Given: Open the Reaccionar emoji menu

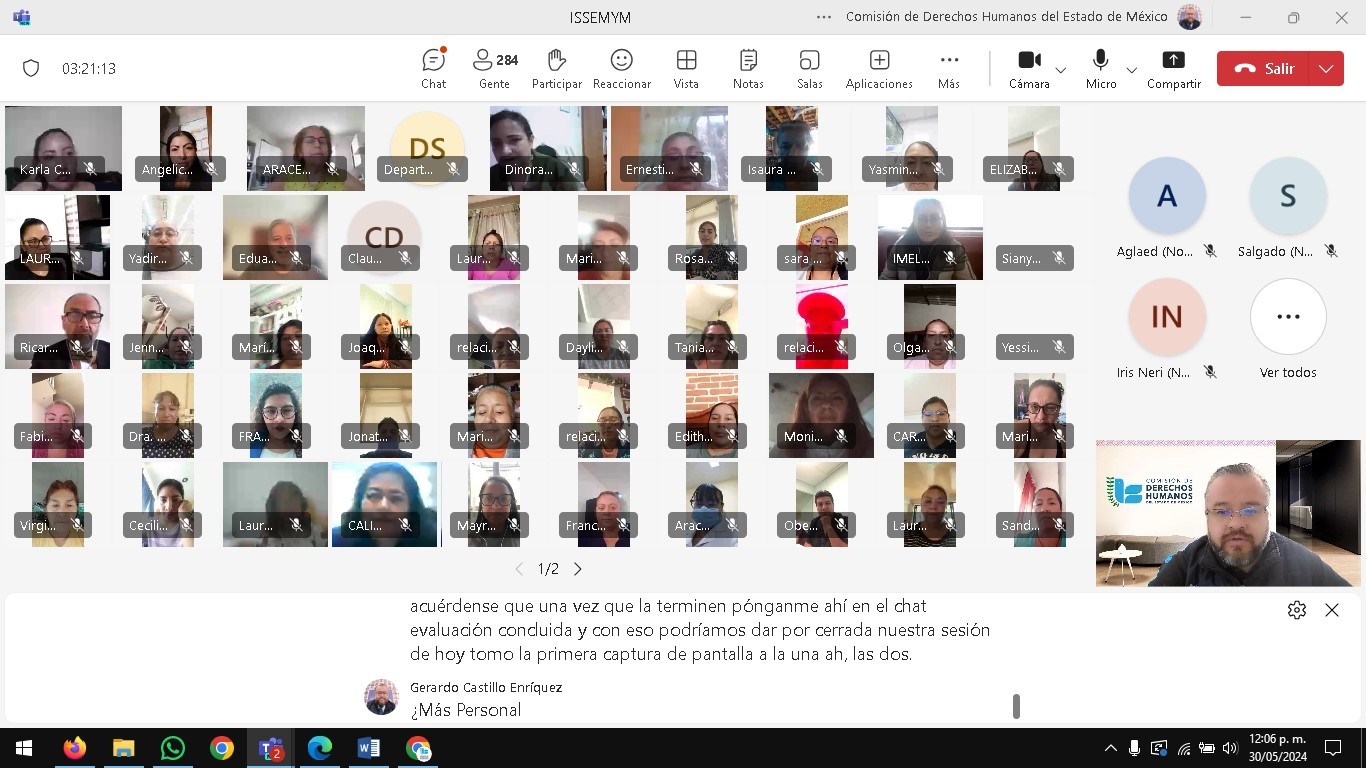Looking at the screenshot, I should [621, 69].
